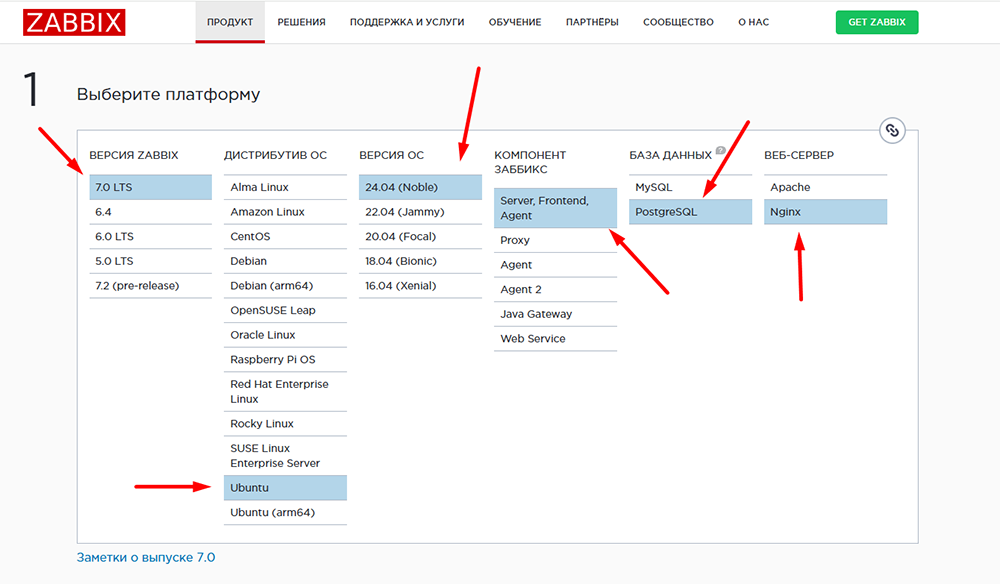Viewport: 1000px width, 584px height.
Task: Select Zabbix version 5.0 LTS
Action: [151, 261]
